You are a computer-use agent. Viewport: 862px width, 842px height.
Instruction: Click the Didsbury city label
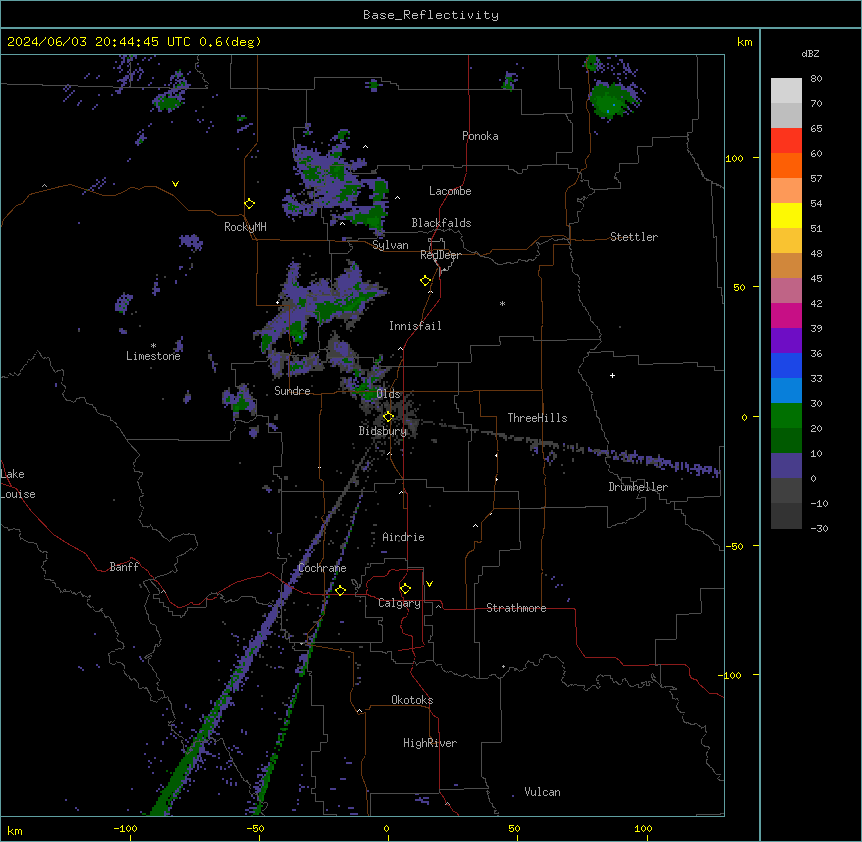point(383,431)
